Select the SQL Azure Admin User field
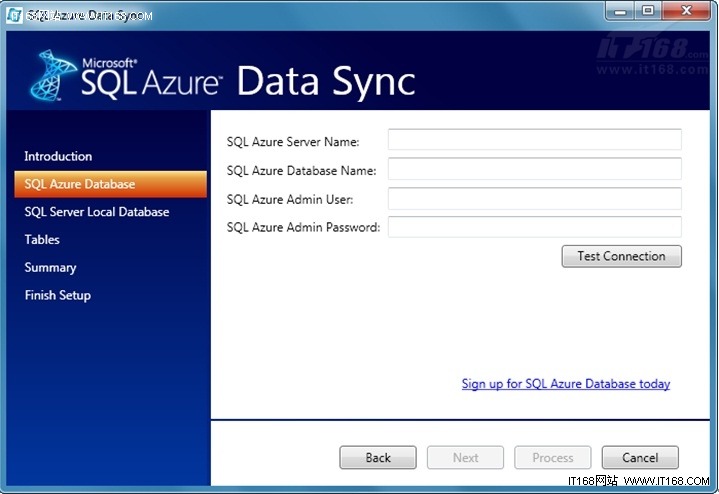Viewport: 719px width, 494px height. pos(535,199)
